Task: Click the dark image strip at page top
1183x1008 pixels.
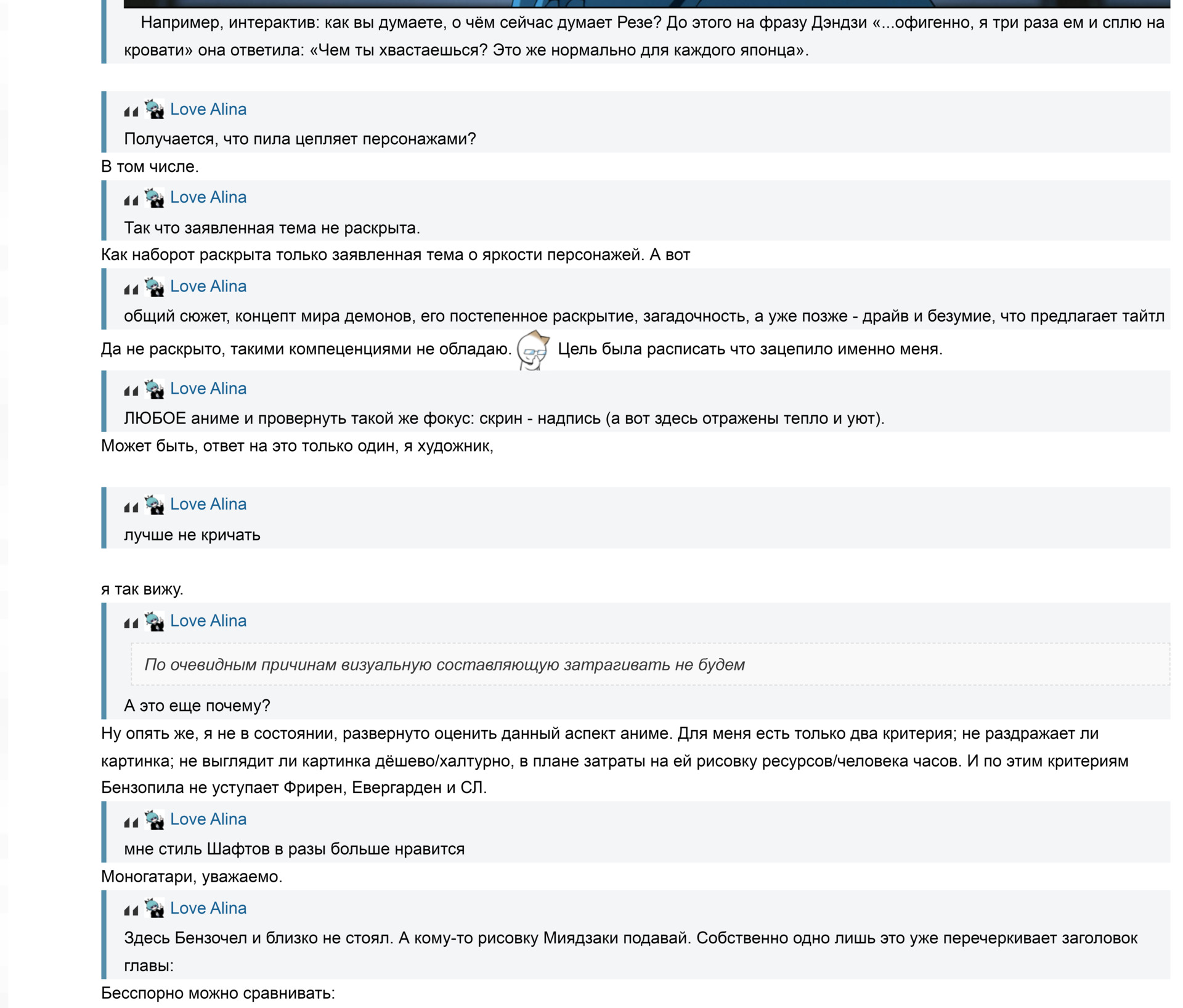Action: (x=646, y=4)
